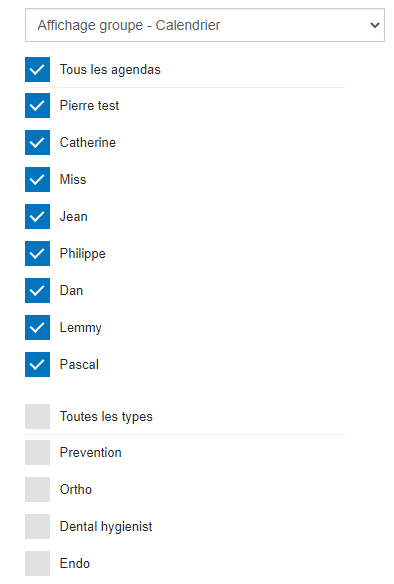Screen dimensions: 394x584
Task: Uncheck the Pierre test agenda
Action: pyautogui.click(x=37, y=105)
